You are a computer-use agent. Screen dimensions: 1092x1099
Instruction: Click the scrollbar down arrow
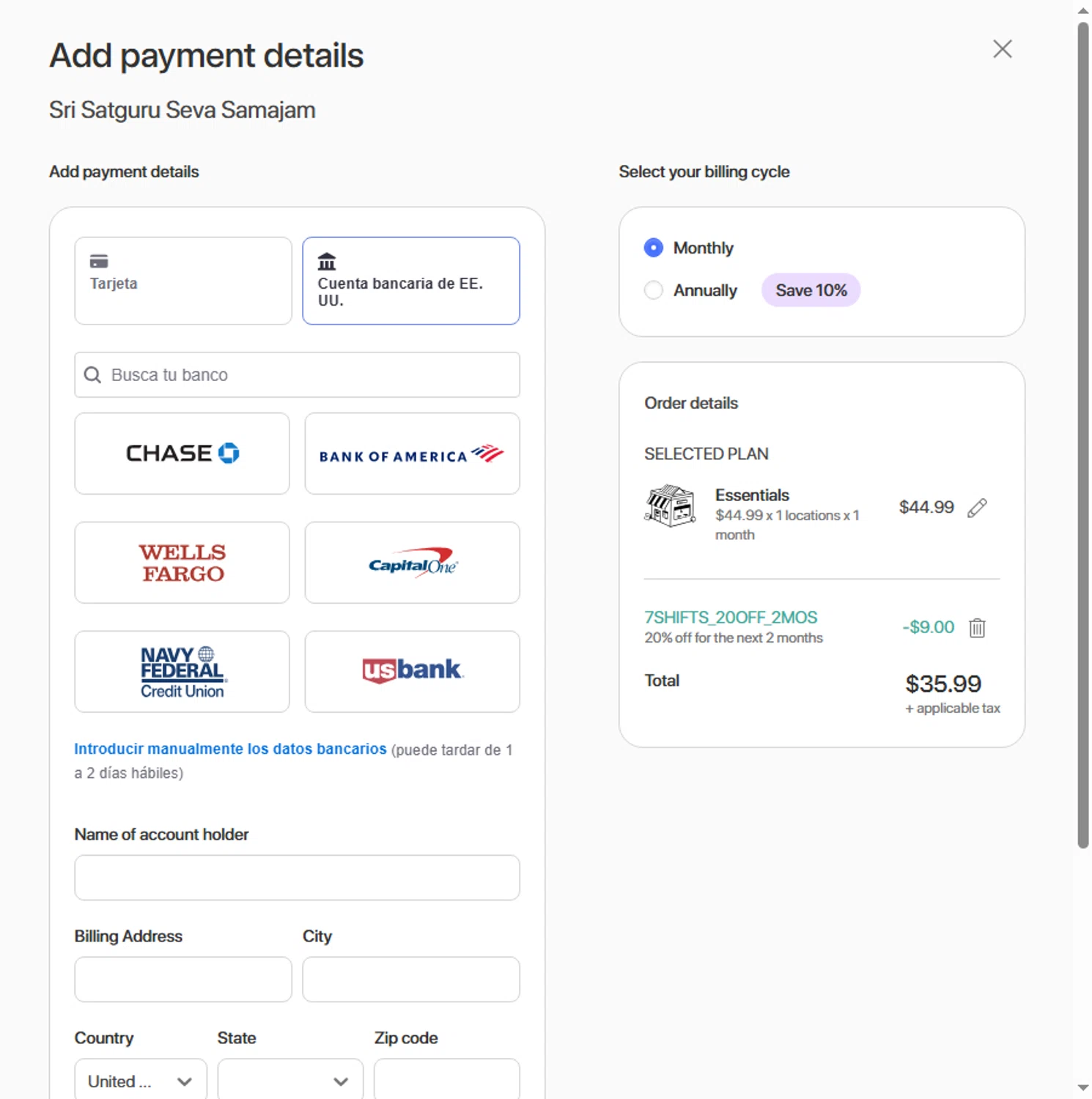1083,1088
